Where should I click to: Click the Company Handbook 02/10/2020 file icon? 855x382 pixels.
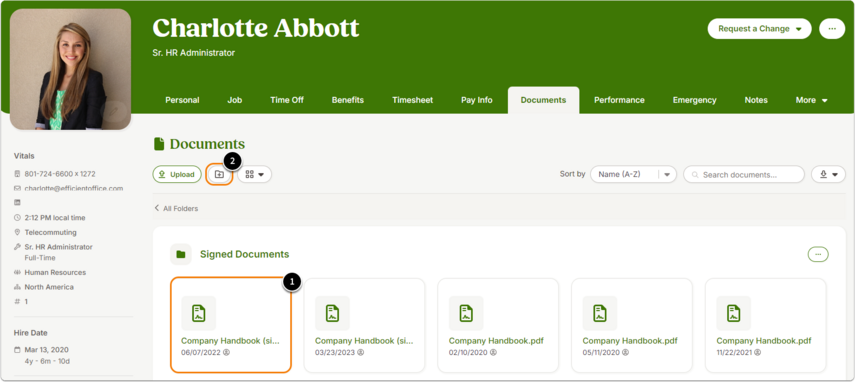[466, 313]
